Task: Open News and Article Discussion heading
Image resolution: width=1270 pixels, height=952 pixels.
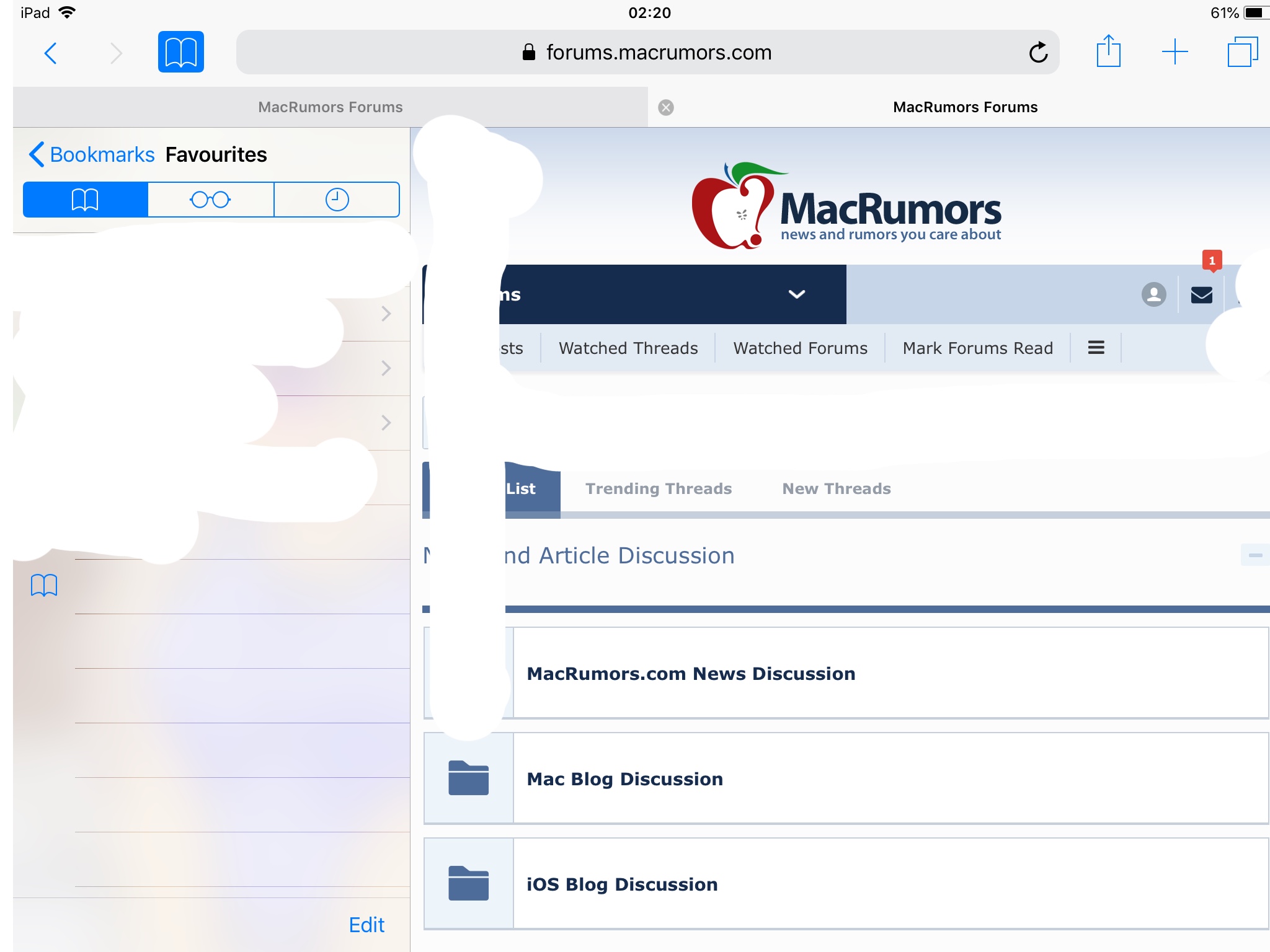Action: point(579,556)
